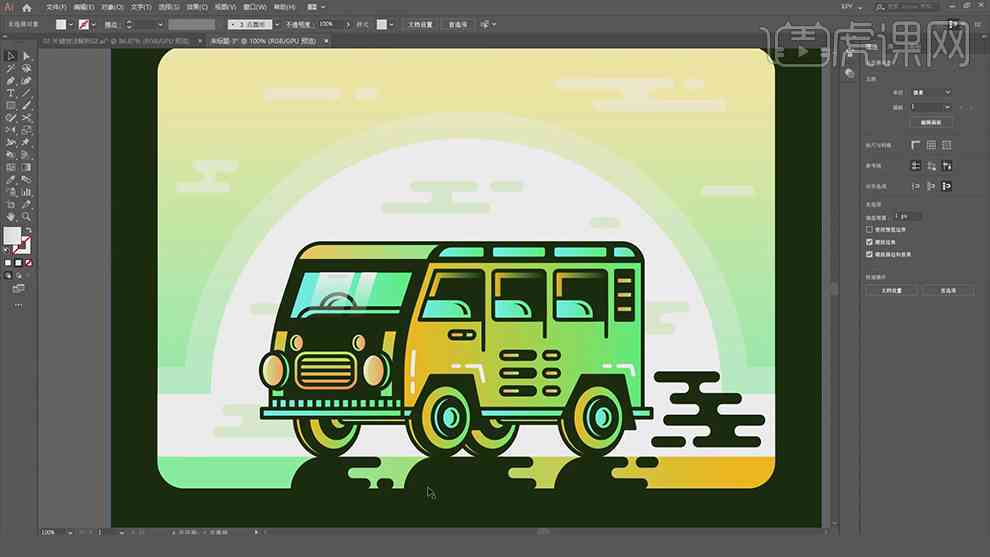Toggle transparency grid in Properties panel
Viewport: 990px width, 557px height.
pos(946,145)
